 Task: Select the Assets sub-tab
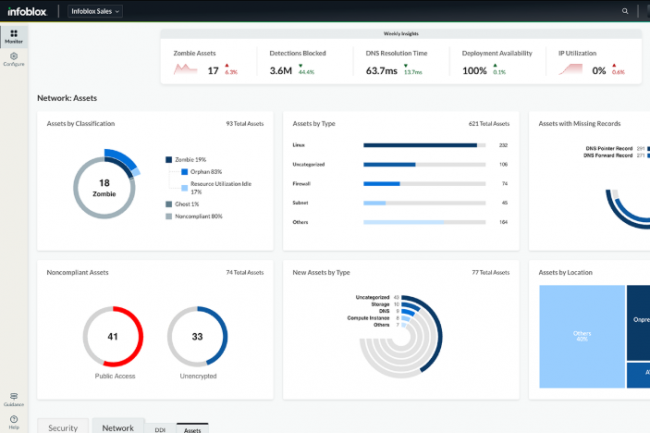(192, 428)
